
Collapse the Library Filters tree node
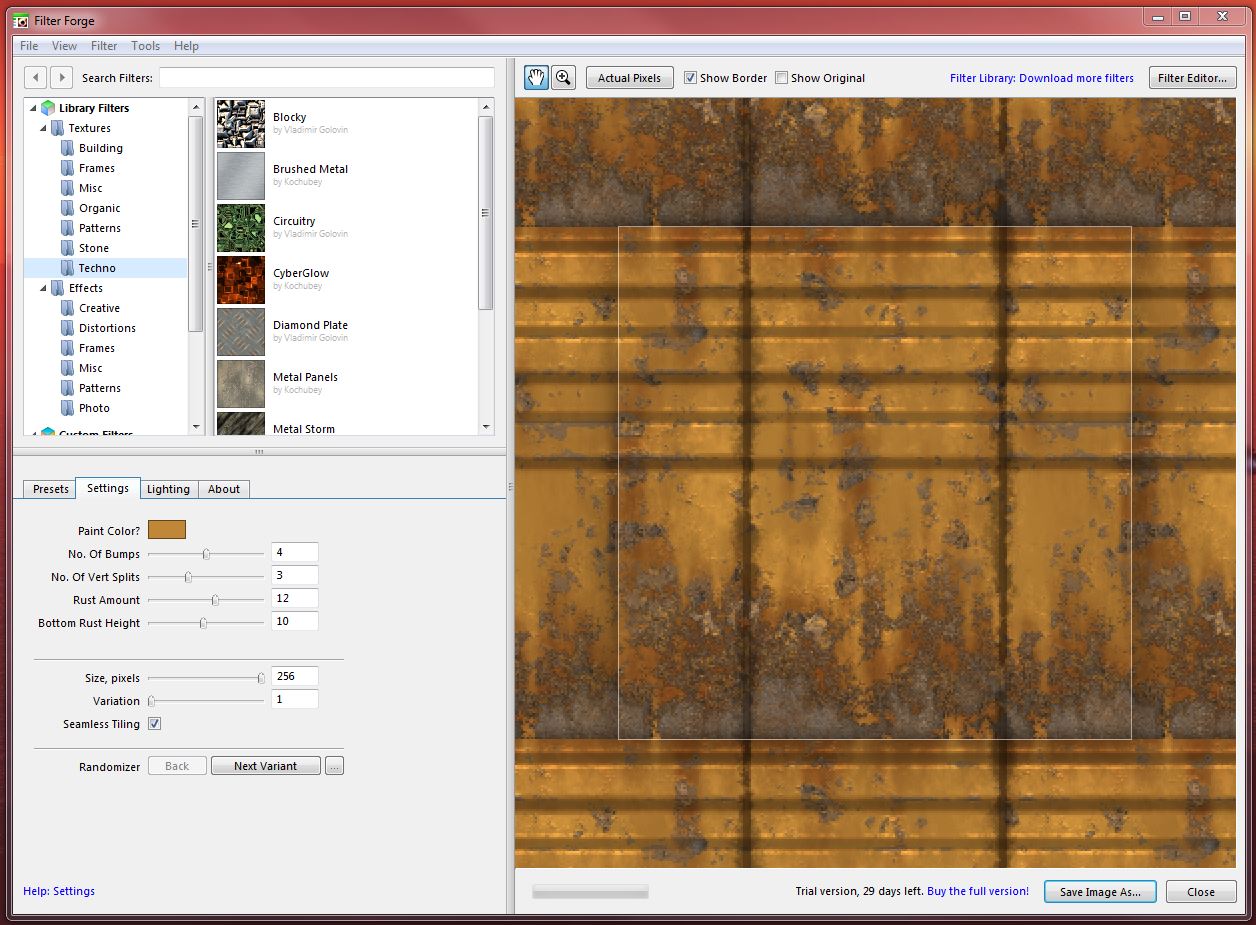(x=33, y=108)
